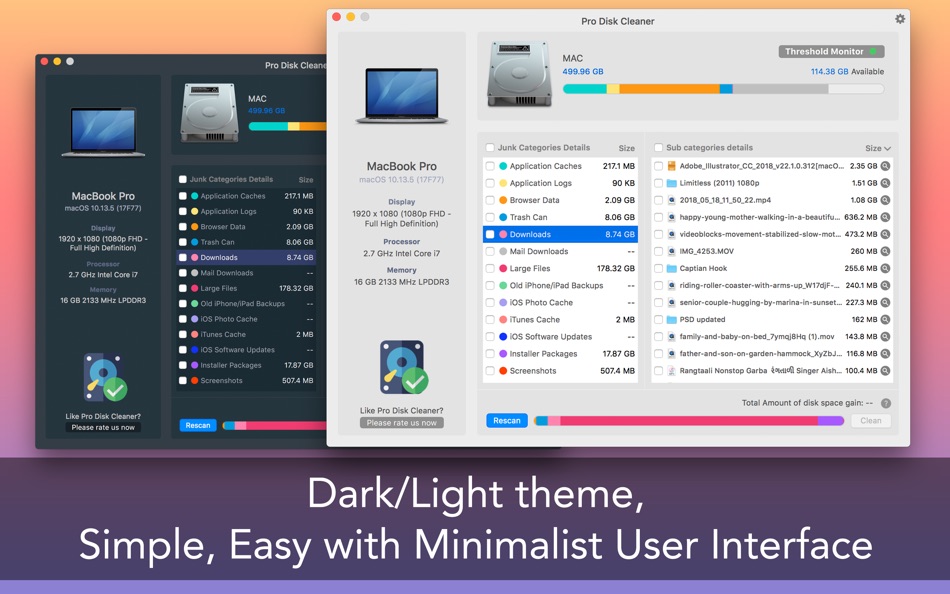Click Rescan in the dark window
The height and width of the screenshot is (594, 950).
[198, 425]
